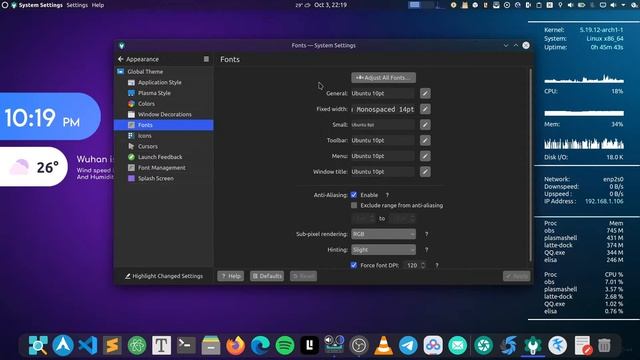Viewport: 640px width, 360px height.
Task: Open the terminal from the dock
Action: pos(186,346)
